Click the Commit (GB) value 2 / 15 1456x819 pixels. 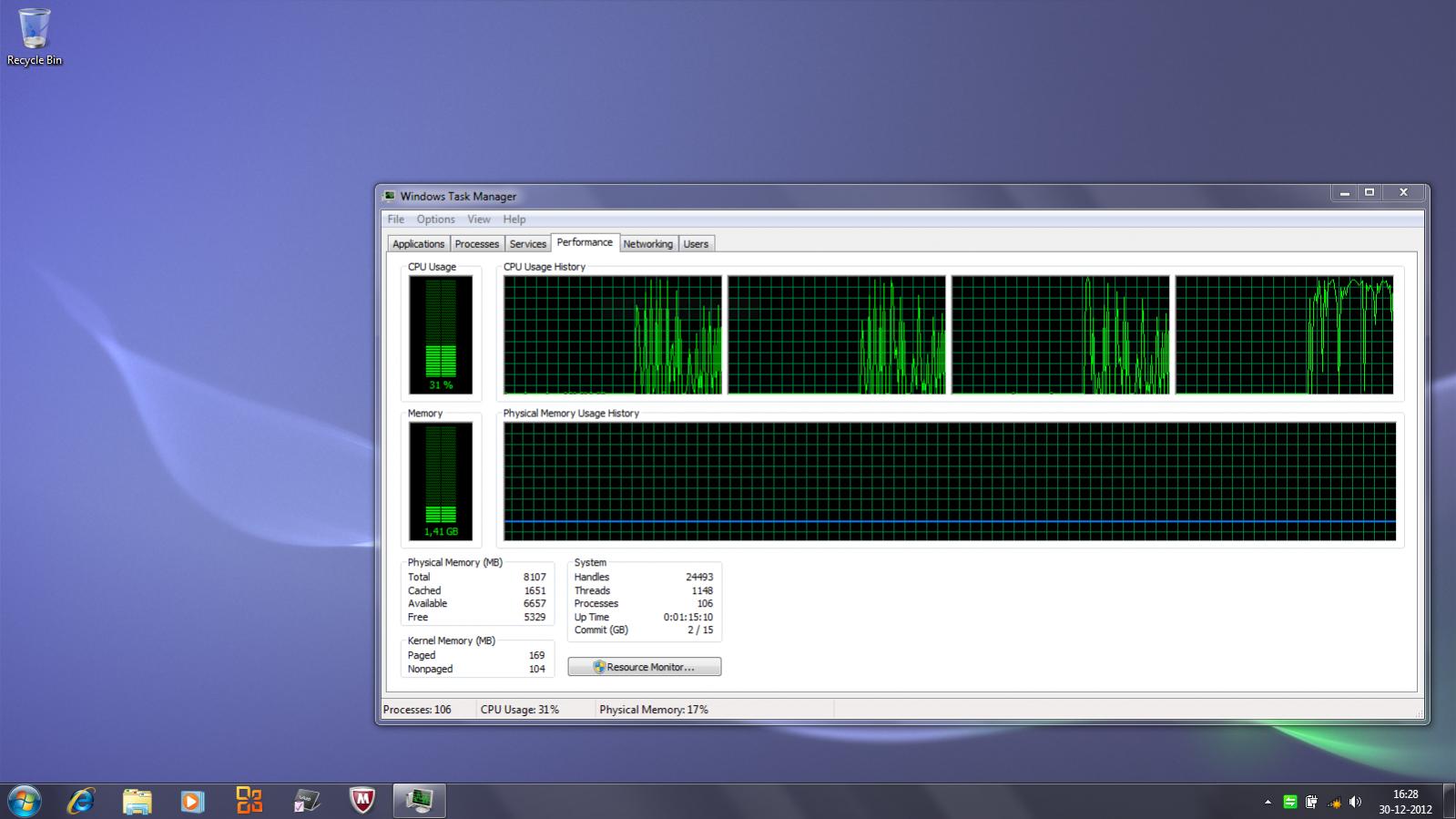700,630
